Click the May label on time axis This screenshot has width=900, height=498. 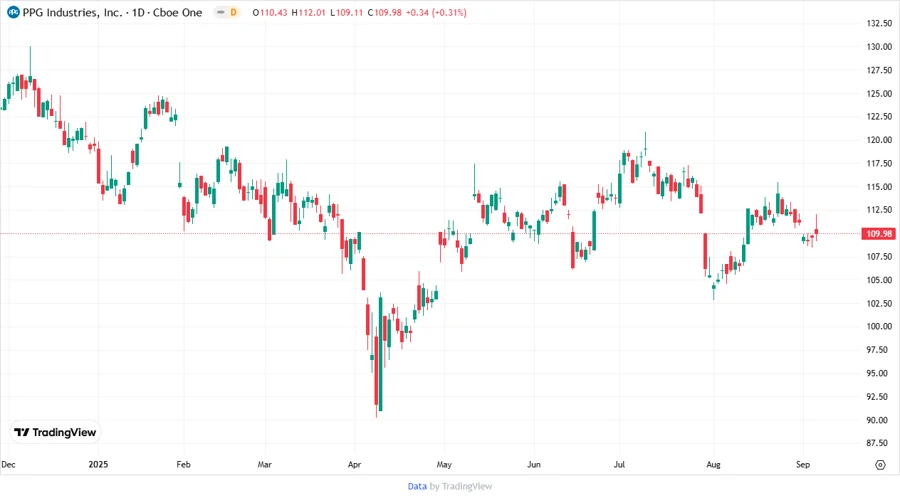pyautogui.click(x=444, y=464)
